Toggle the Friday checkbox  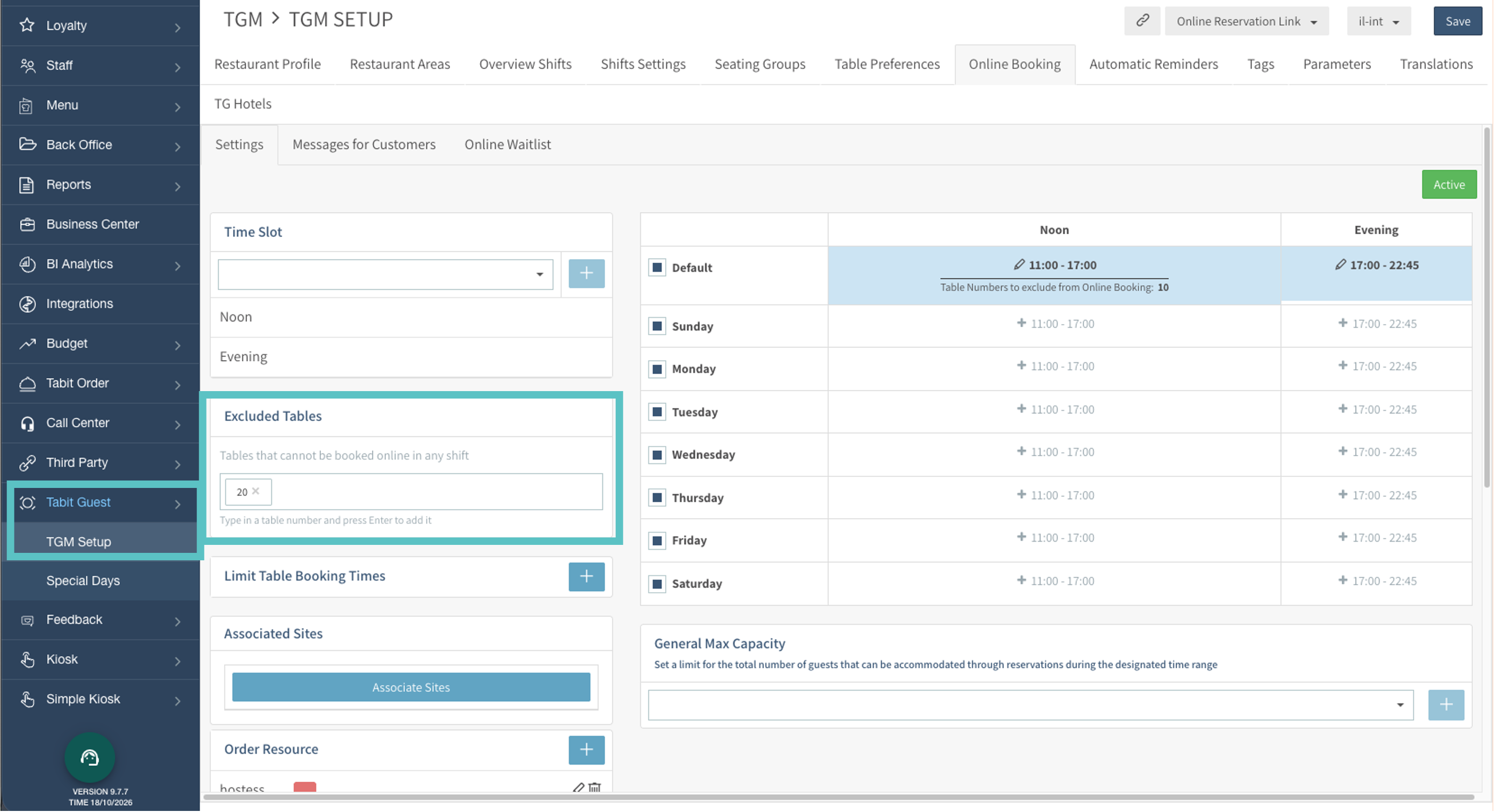(656, 541)
